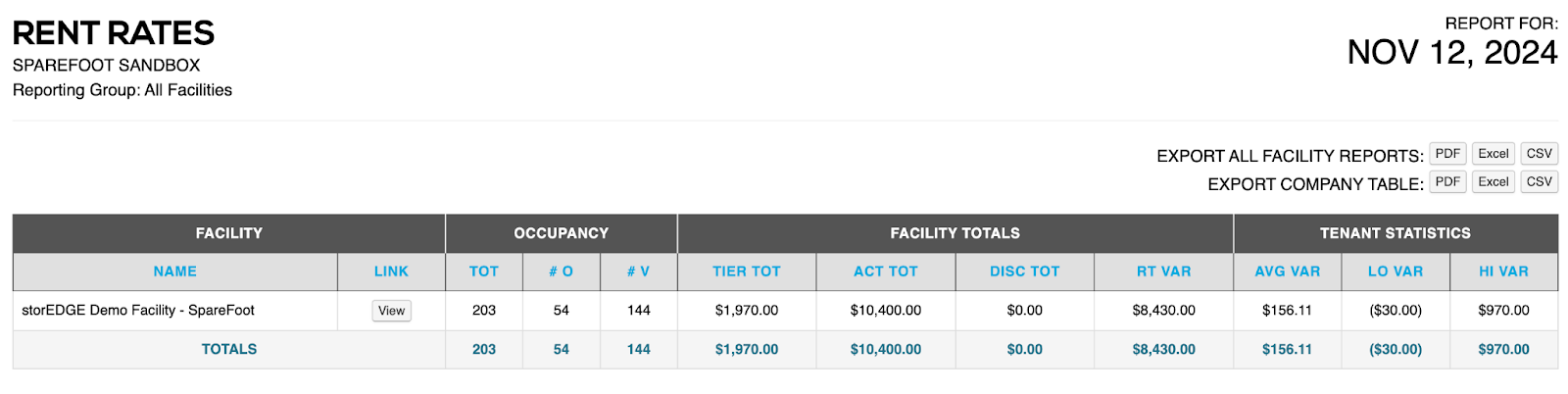Screen dimensions: 1568x394
Task: Select storEDGE Demo Facility - SpareFoot row name
Action: 138,311
